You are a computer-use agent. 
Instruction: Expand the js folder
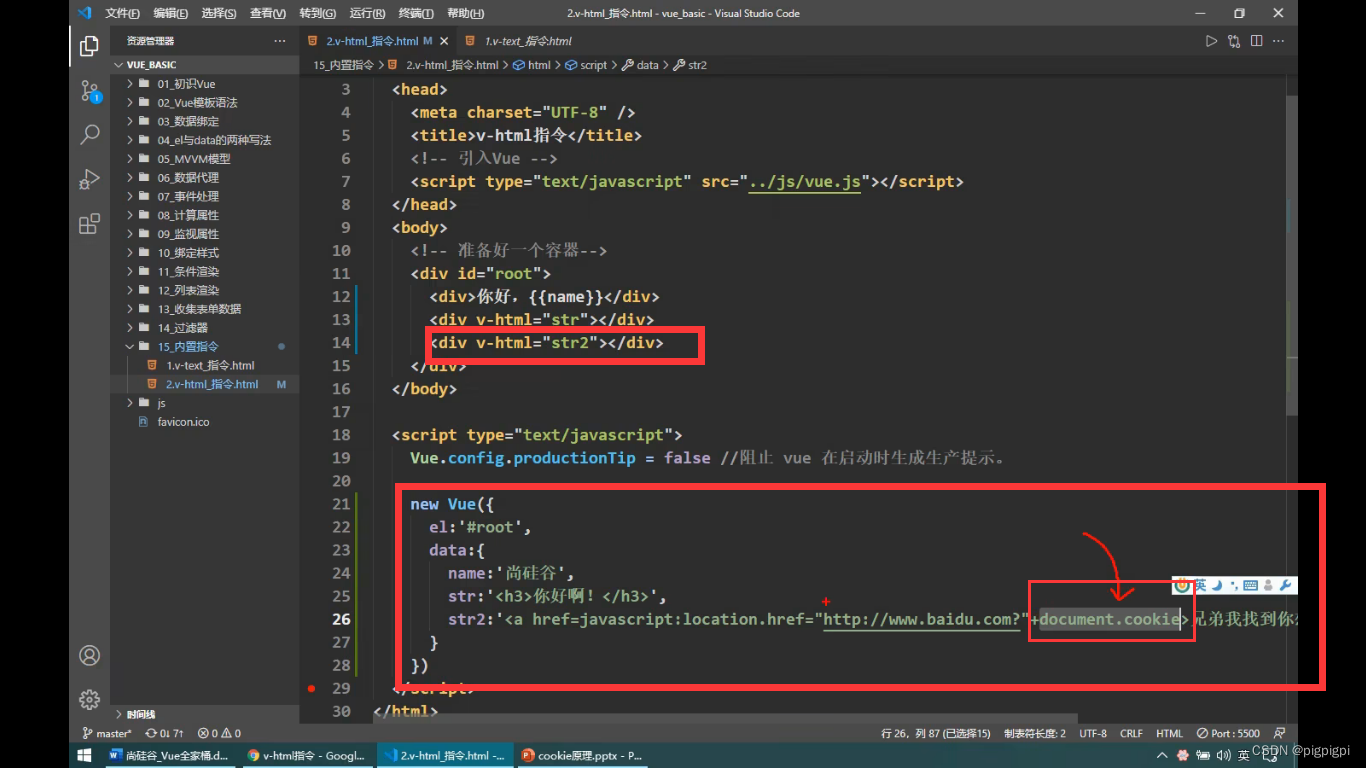click(x=161, y=403)
